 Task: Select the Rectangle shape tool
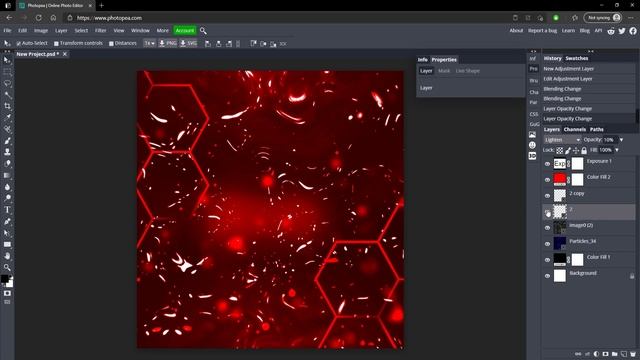point(7,244)
